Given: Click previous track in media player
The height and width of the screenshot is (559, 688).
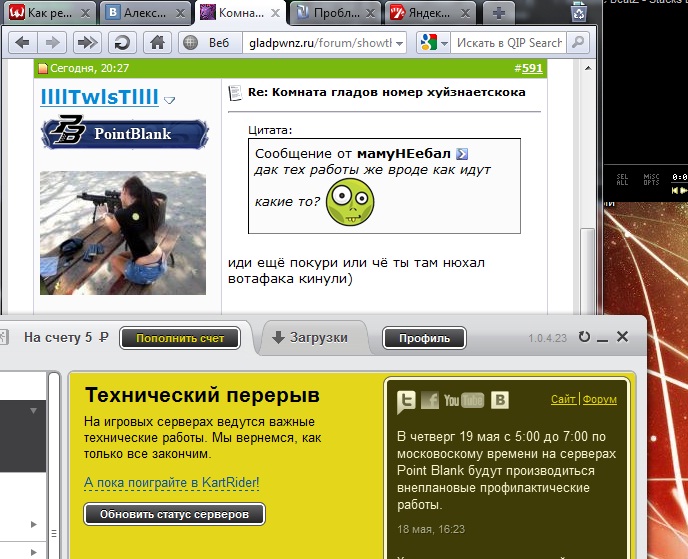Looking at the screenshot, I should (675, 190).
